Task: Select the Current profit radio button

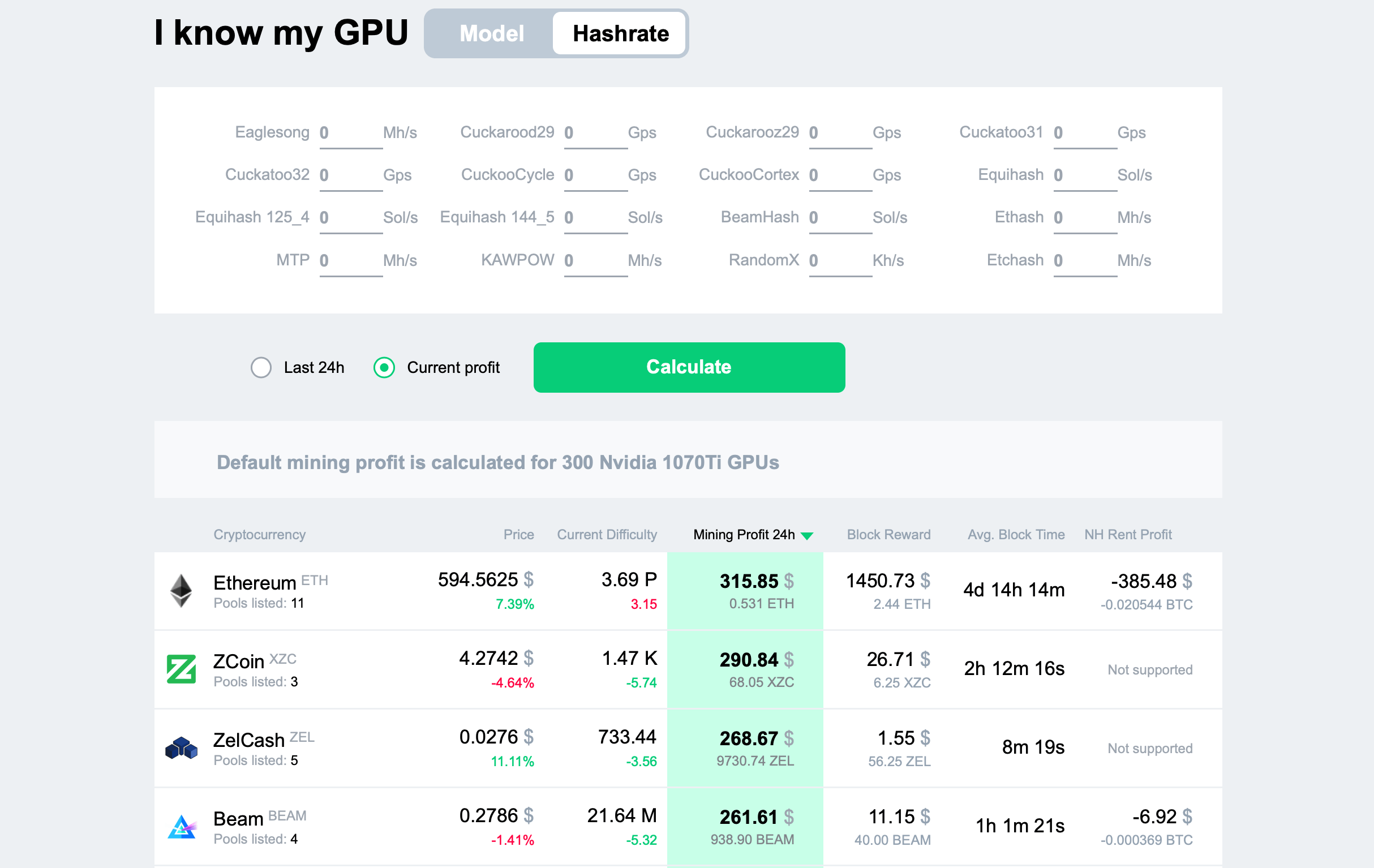Action: [385, 367]
